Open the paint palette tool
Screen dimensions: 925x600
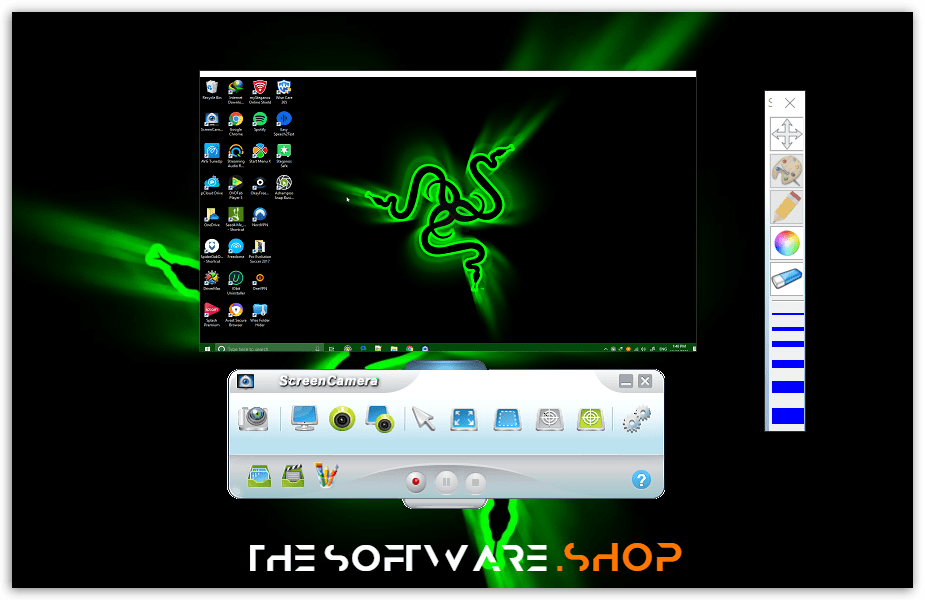pos(787,171)
